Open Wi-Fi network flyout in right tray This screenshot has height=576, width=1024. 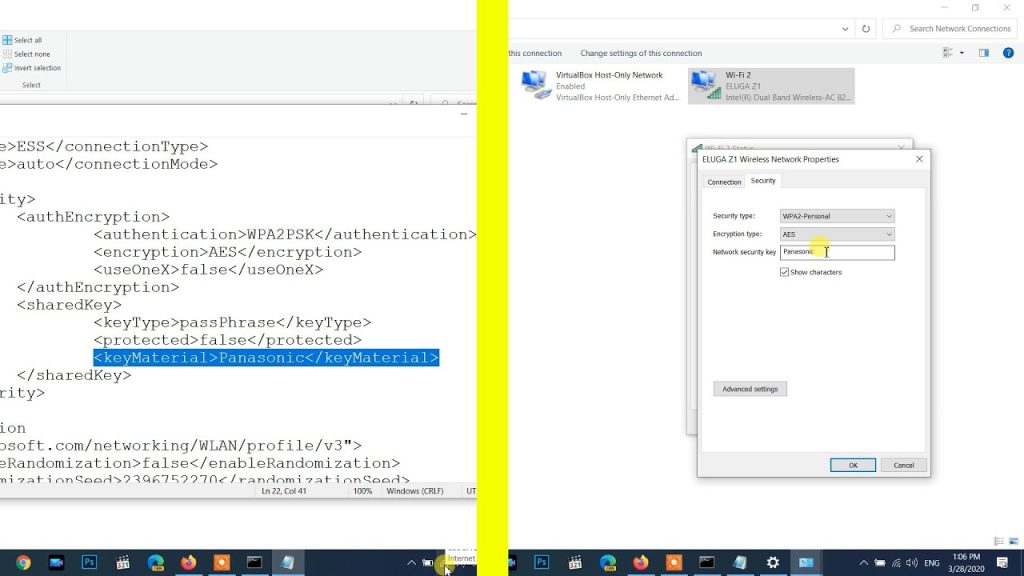coord(896,563)
